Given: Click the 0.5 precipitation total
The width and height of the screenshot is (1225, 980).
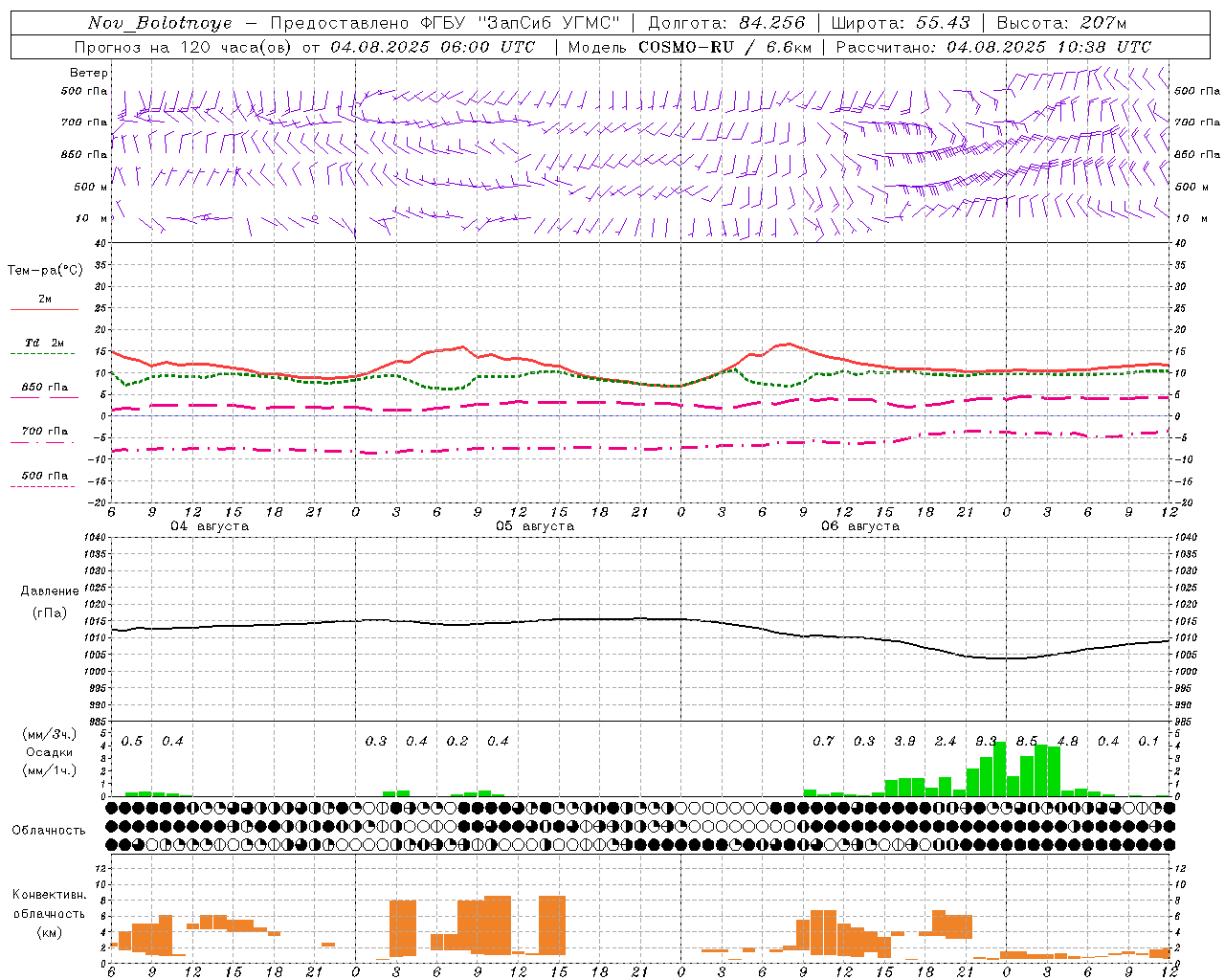Looking at the screenshot, I should [x=132, y=742].
